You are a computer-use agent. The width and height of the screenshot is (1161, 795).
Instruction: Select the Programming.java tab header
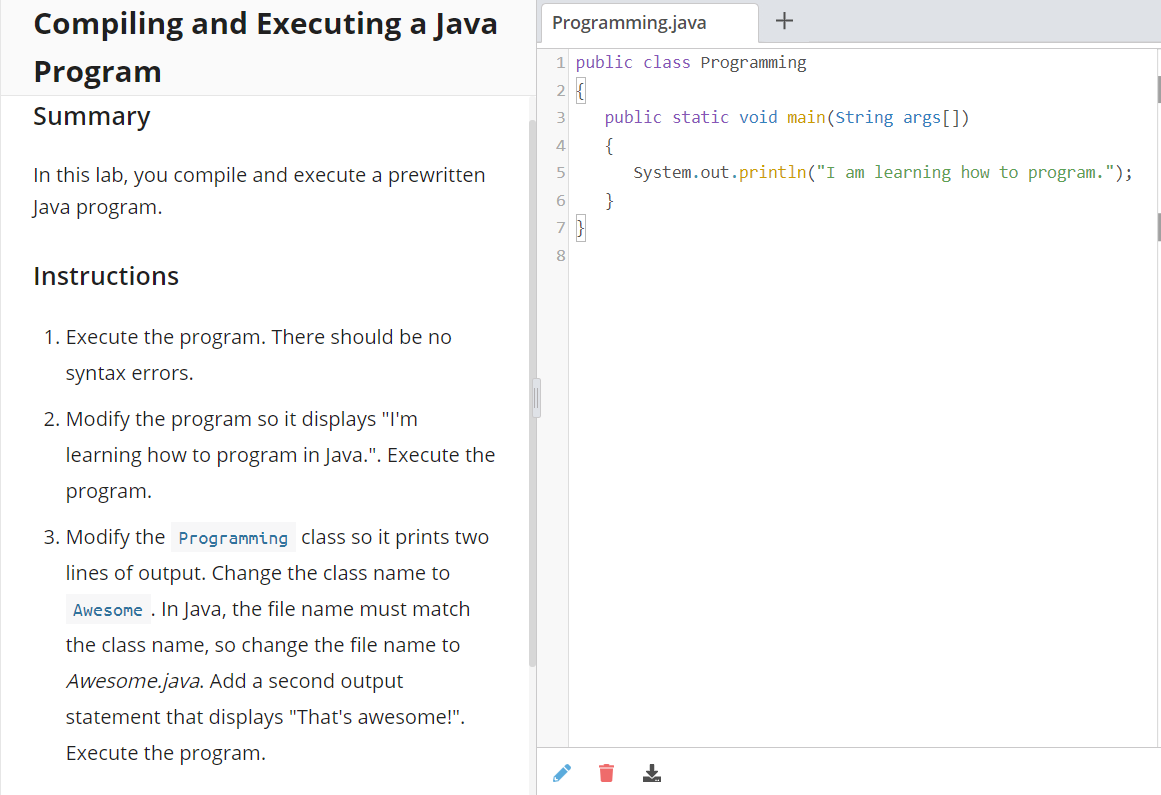[648, 21]
